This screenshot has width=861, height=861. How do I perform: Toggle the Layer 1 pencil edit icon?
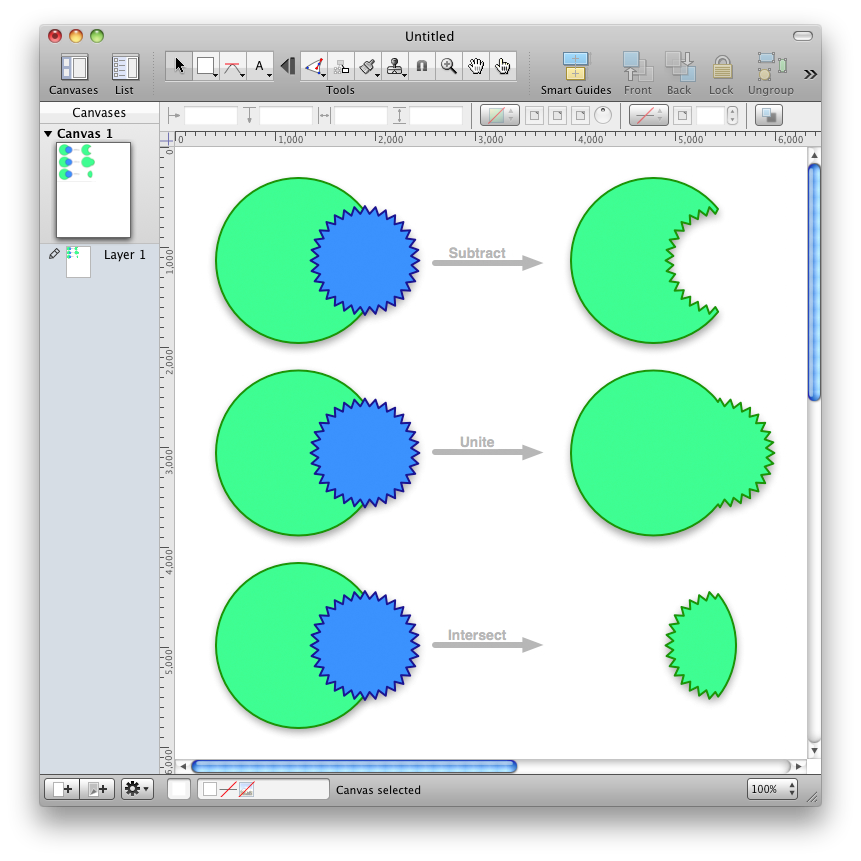tap(53, 255)
